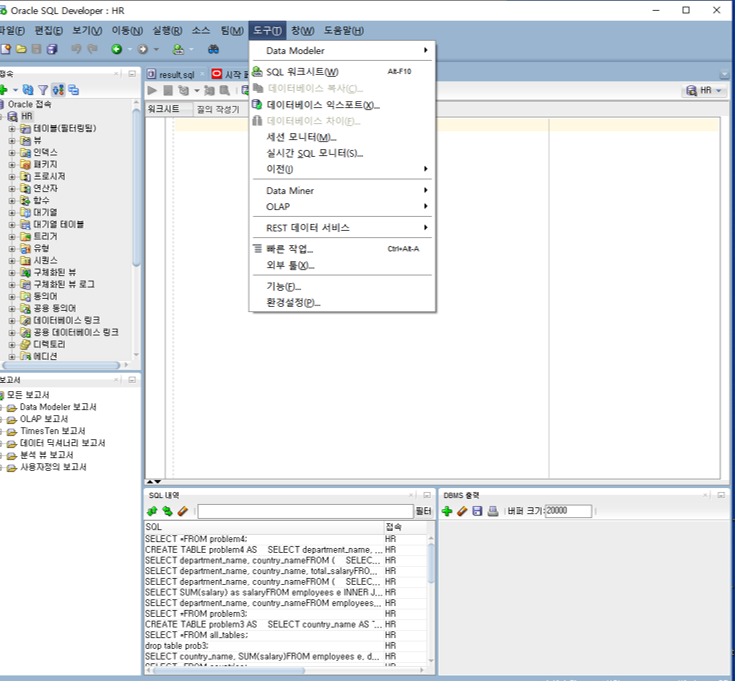The height and width of the screenshot is (681, 735).
Task: Click the connections tree horizontal scrollbar
Action: click(61, 365)
